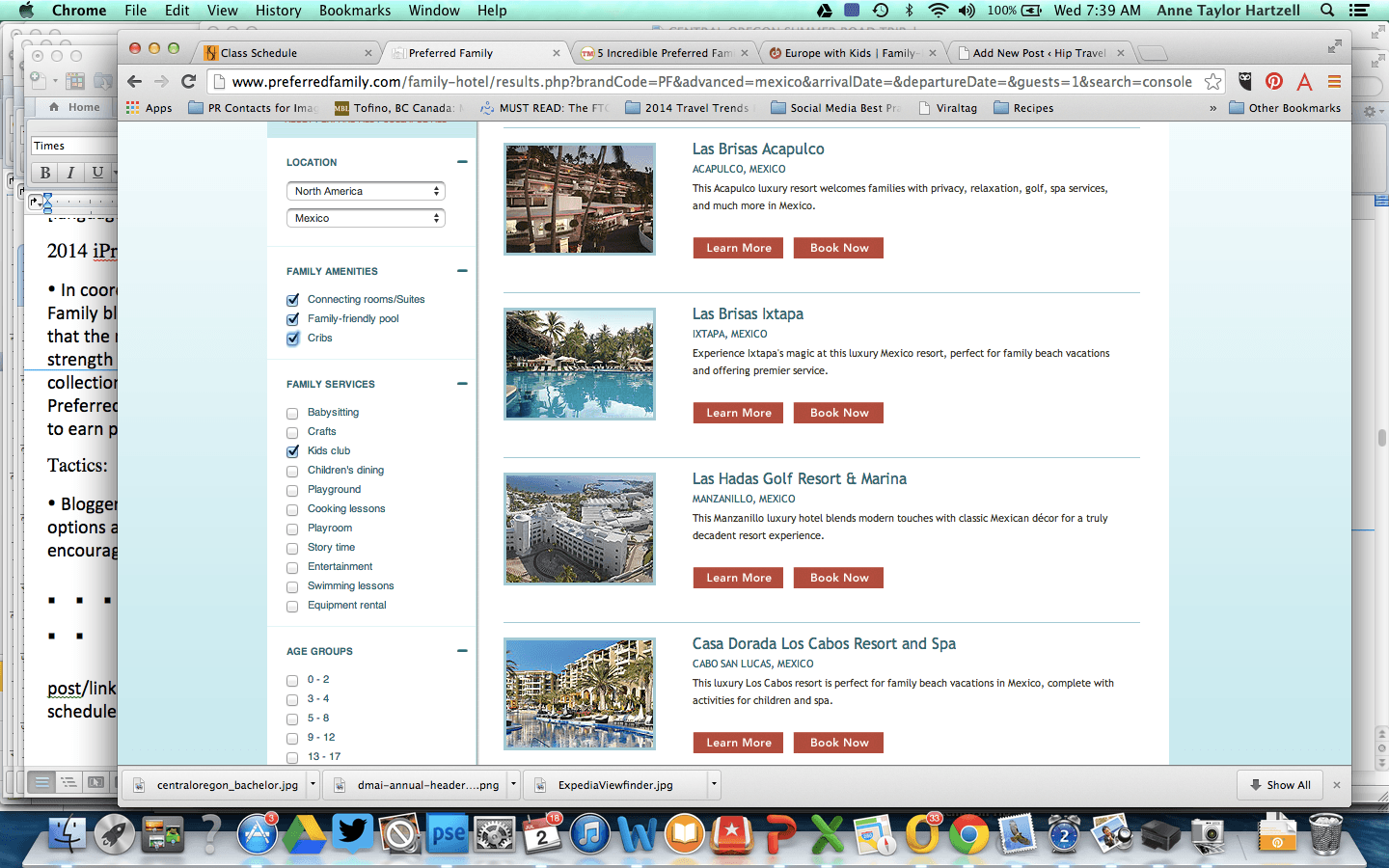Show more bookmarks with the chevron

pos(1212,108)
